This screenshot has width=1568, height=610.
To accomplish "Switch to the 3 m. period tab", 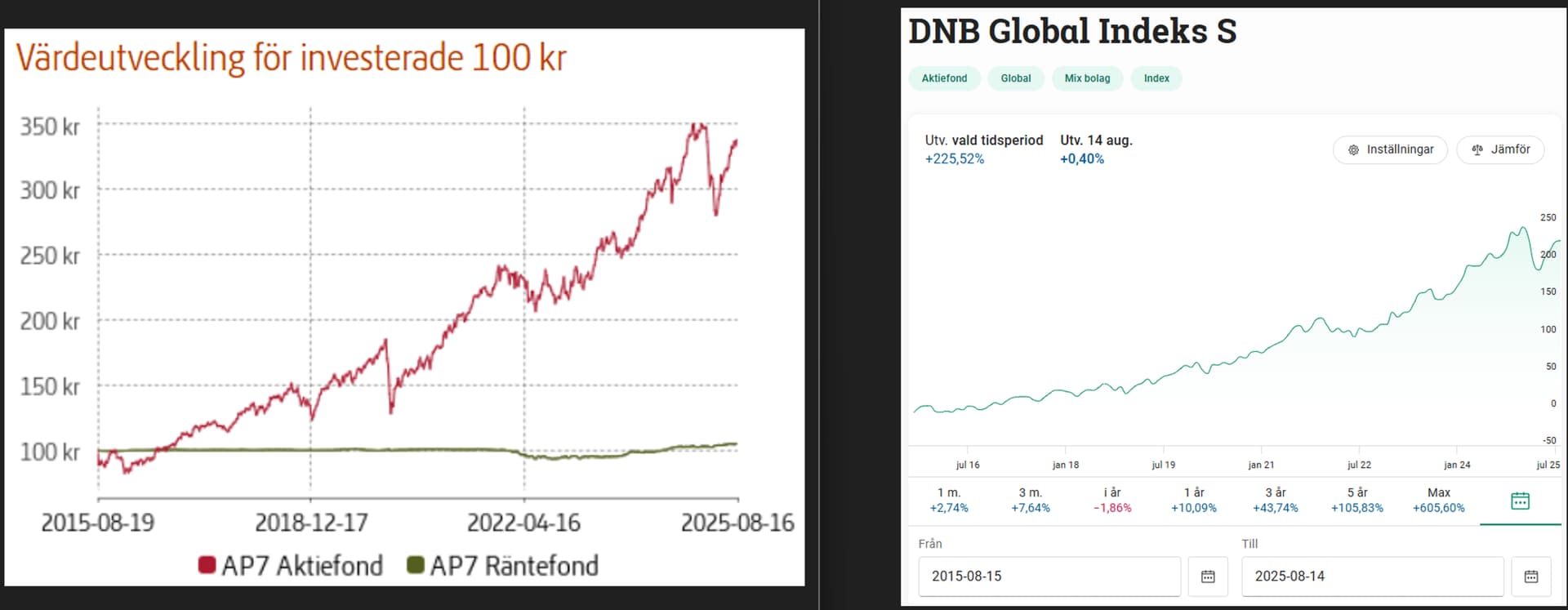I will tap(1031, 500).
